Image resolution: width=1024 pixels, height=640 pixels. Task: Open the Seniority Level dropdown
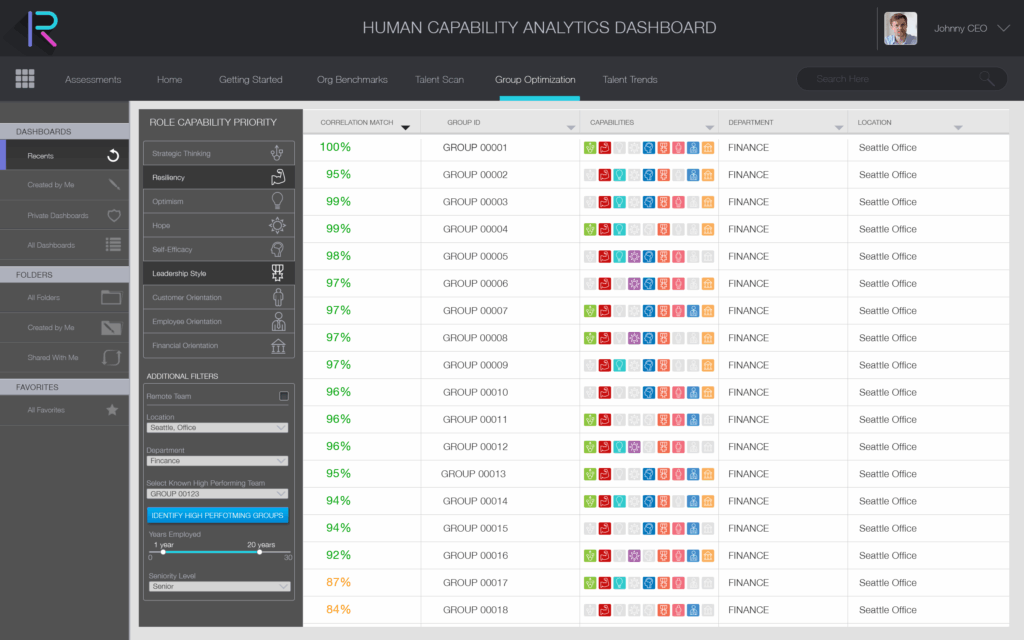pyautogui.click(x=217, y=587)
